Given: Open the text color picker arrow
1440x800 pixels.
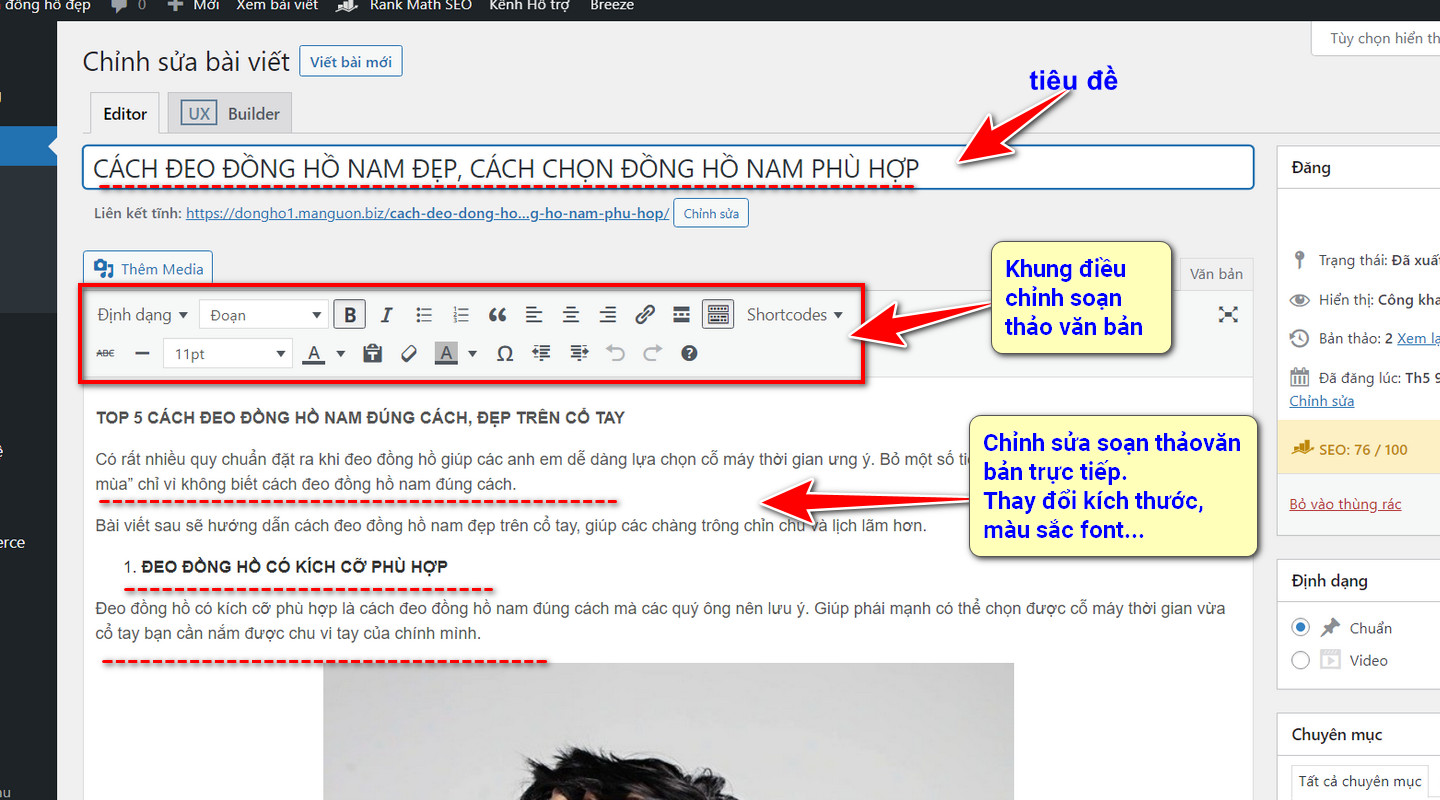Looking at the screenshot, I should pos(341,353).
